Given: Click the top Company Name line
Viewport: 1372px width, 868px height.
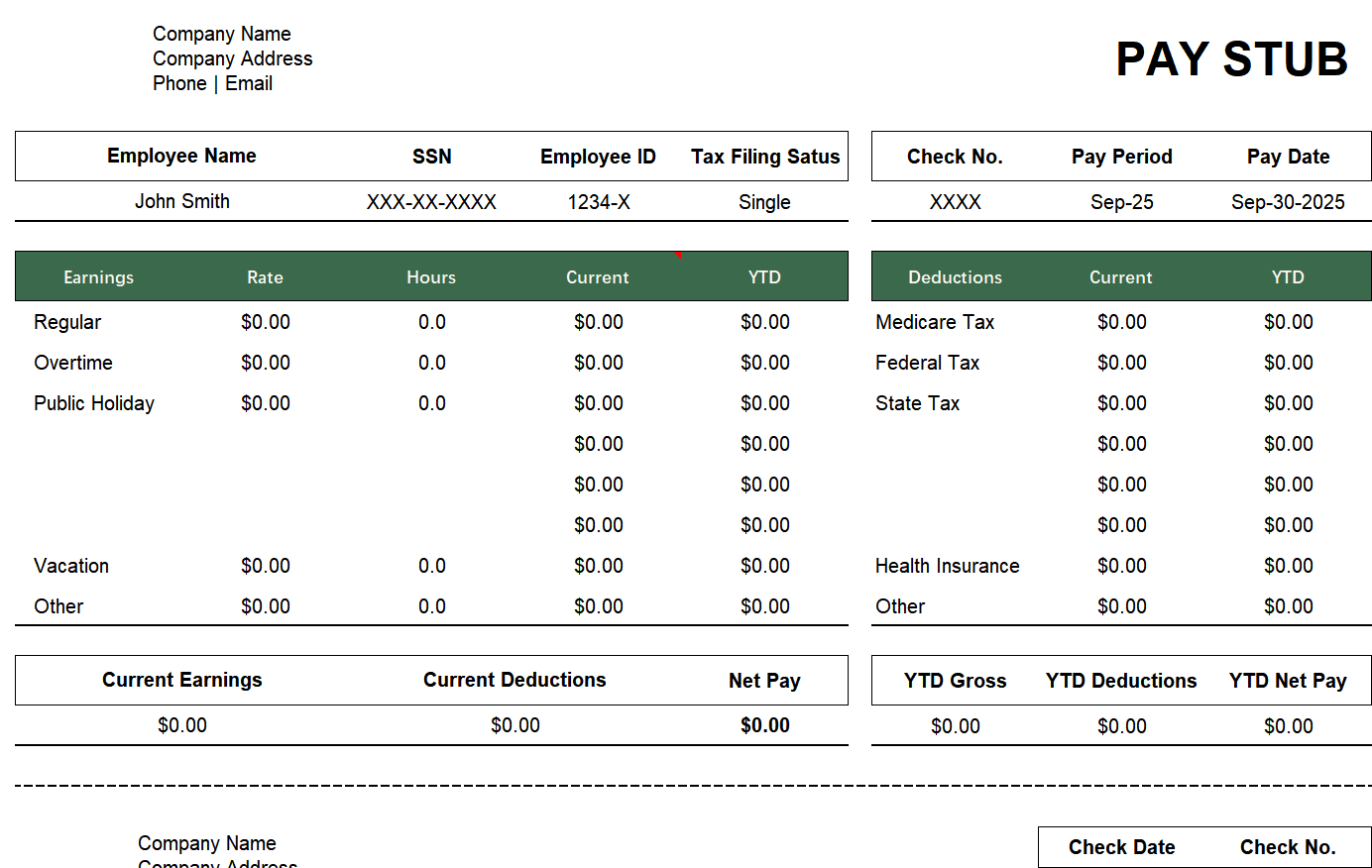Looking at the screenshot, I should click(x=222, y=34).
